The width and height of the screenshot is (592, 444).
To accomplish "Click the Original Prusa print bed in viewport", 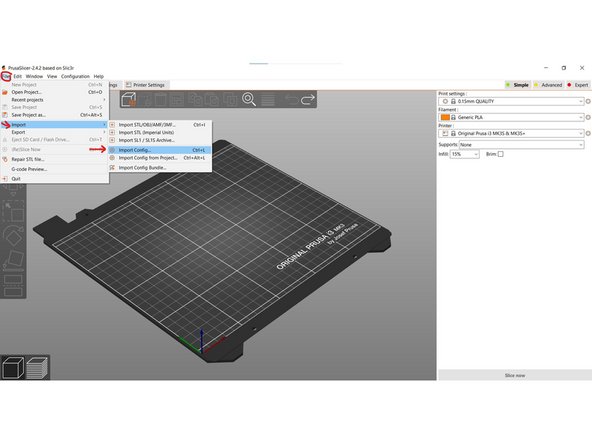I will point(212,251).
